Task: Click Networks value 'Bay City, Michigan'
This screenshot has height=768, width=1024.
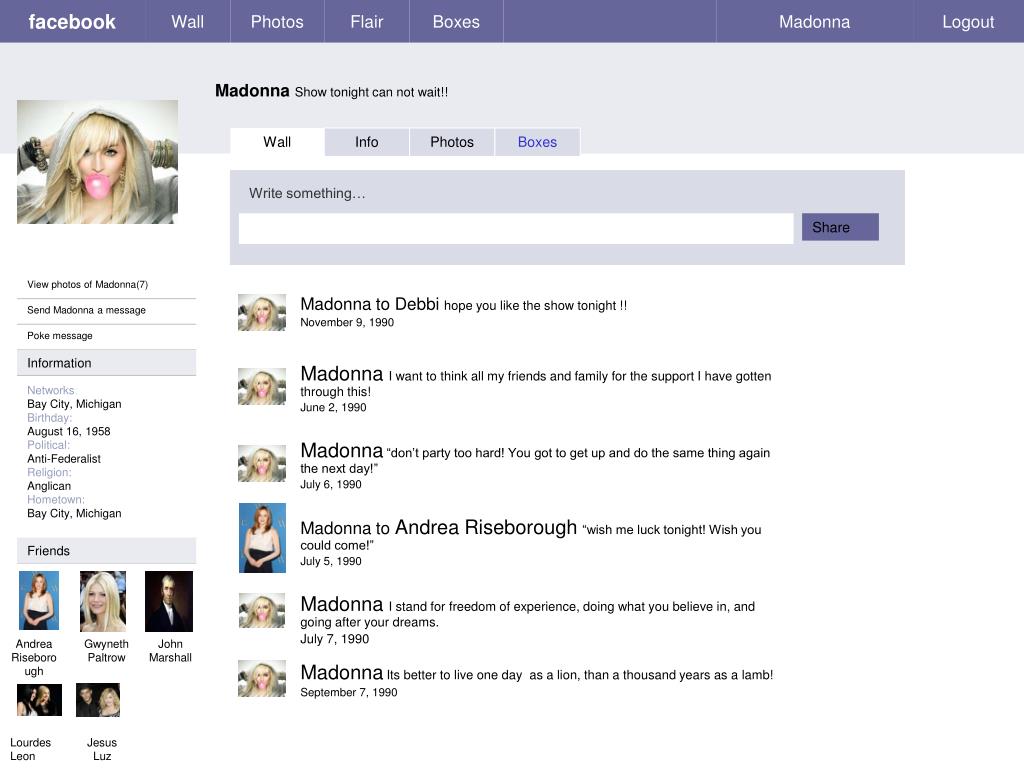Action: (74, 404)
